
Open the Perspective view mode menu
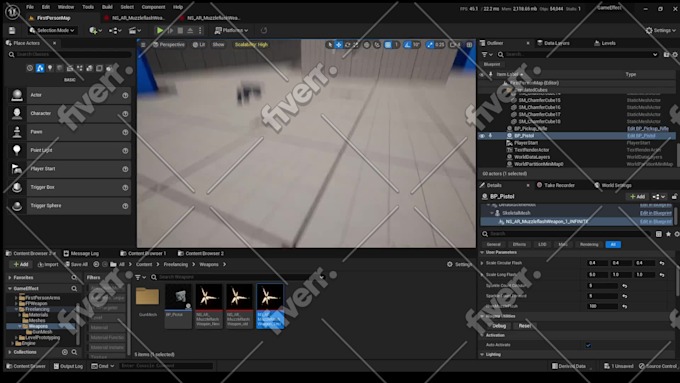[x=168, y=45]
